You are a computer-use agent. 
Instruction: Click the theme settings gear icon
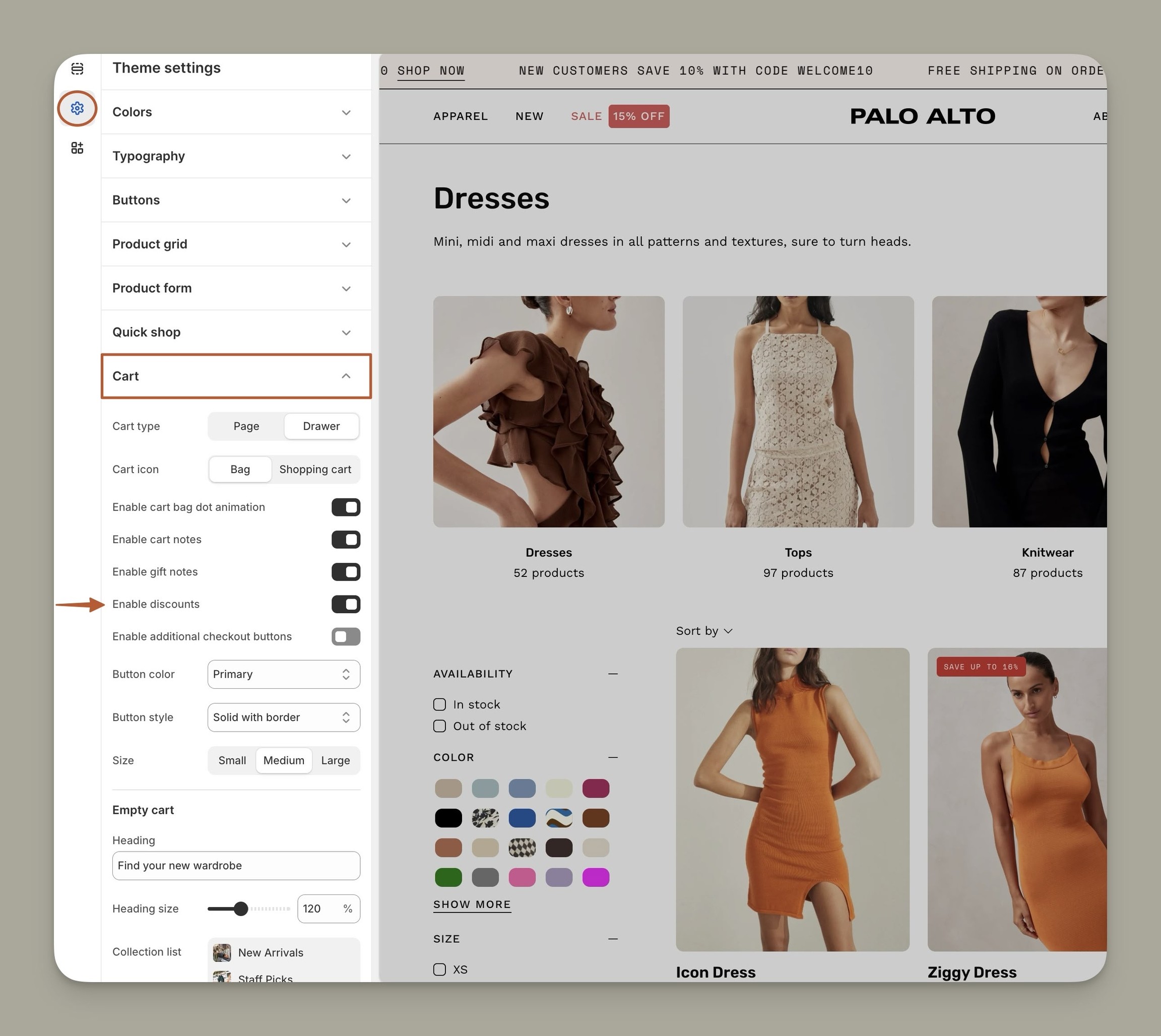click(78, 108)
